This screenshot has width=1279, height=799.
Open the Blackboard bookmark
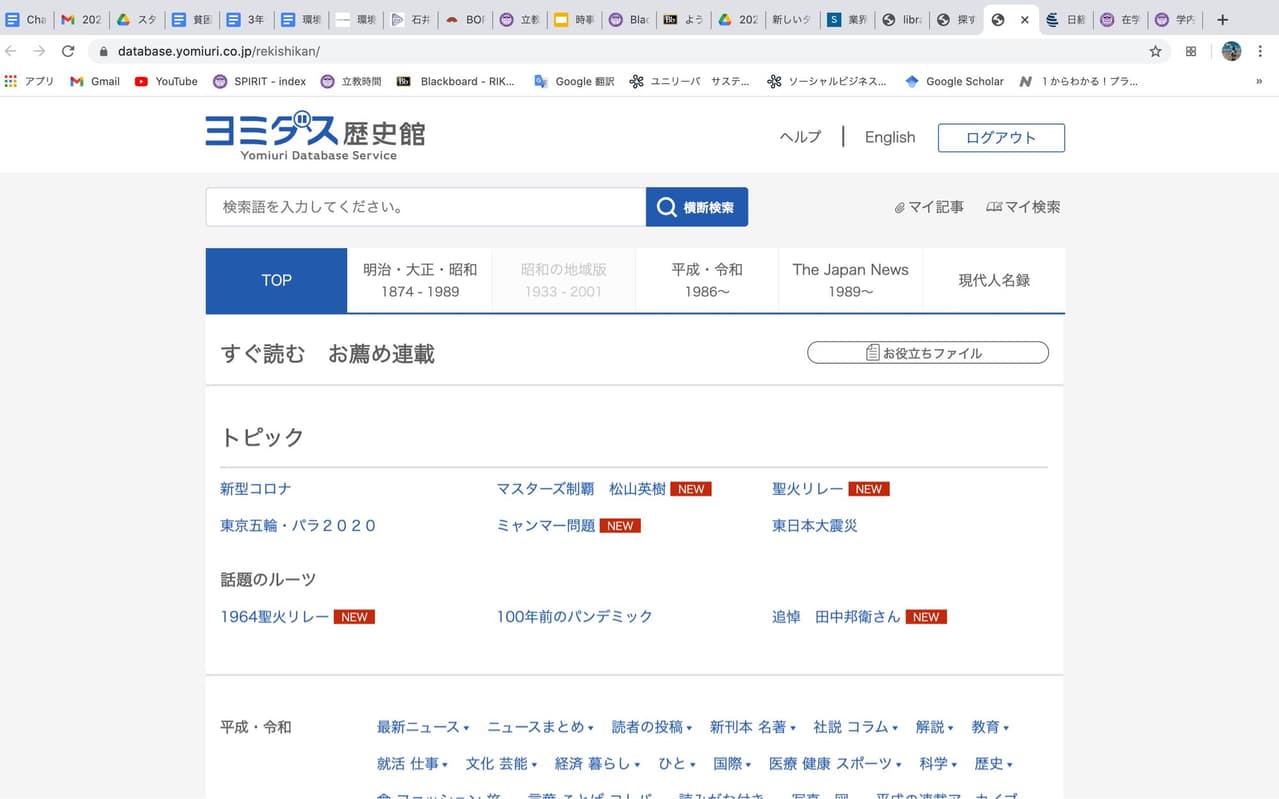click(x=456, y=81)
